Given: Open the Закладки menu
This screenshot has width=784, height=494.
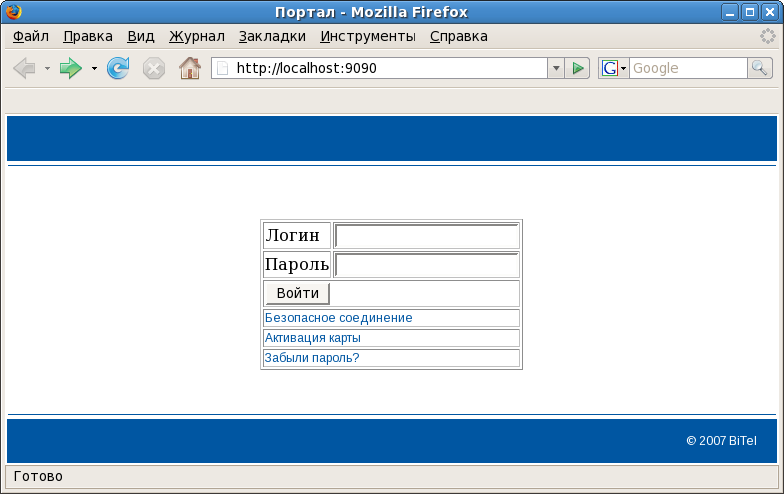Looking at the screenshot, I should tap(272, 36).
